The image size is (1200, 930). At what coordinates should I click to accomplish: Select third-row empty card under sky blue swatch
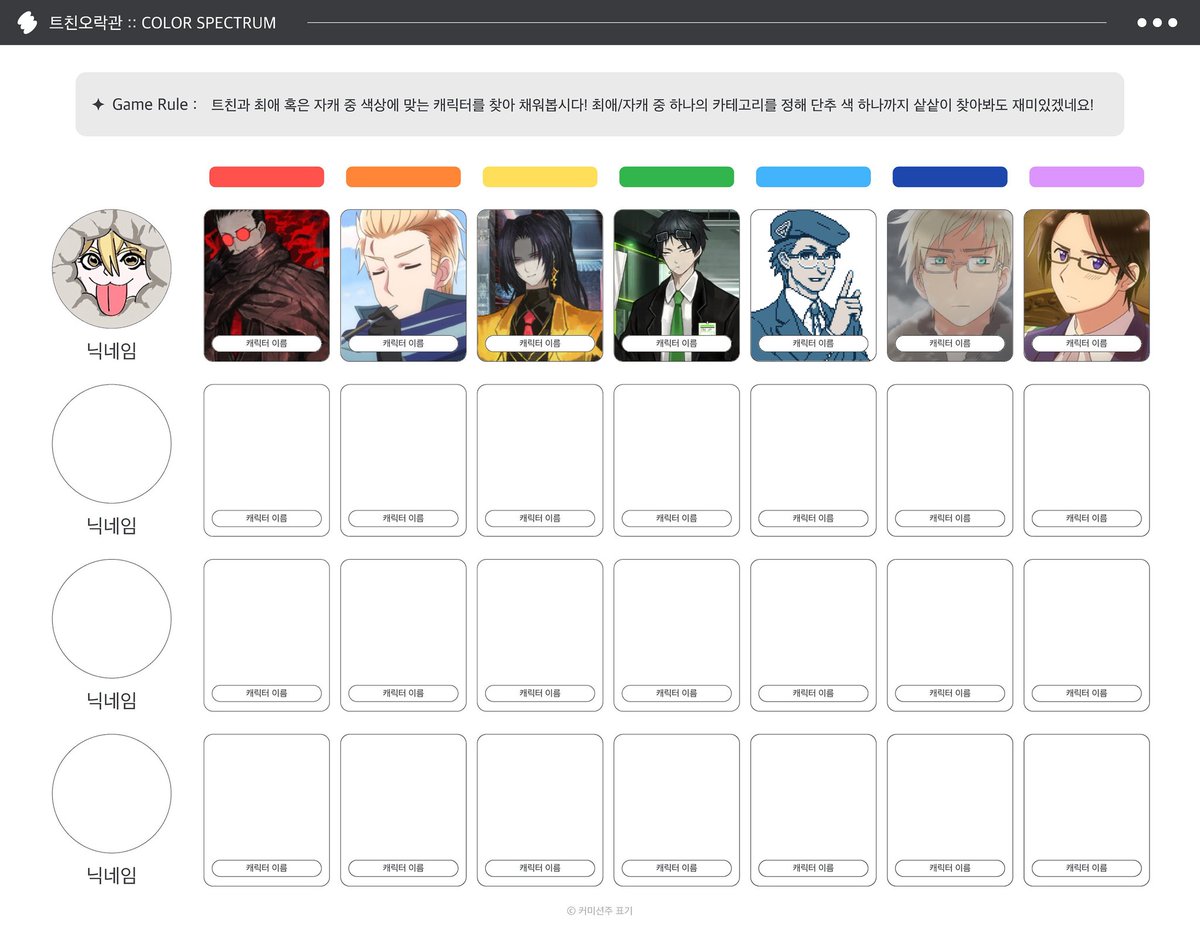[x=813, y=635]
